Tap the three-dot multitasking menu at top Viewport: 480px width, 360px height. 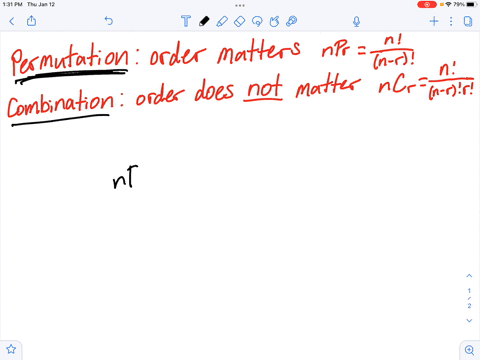point(240,5)
